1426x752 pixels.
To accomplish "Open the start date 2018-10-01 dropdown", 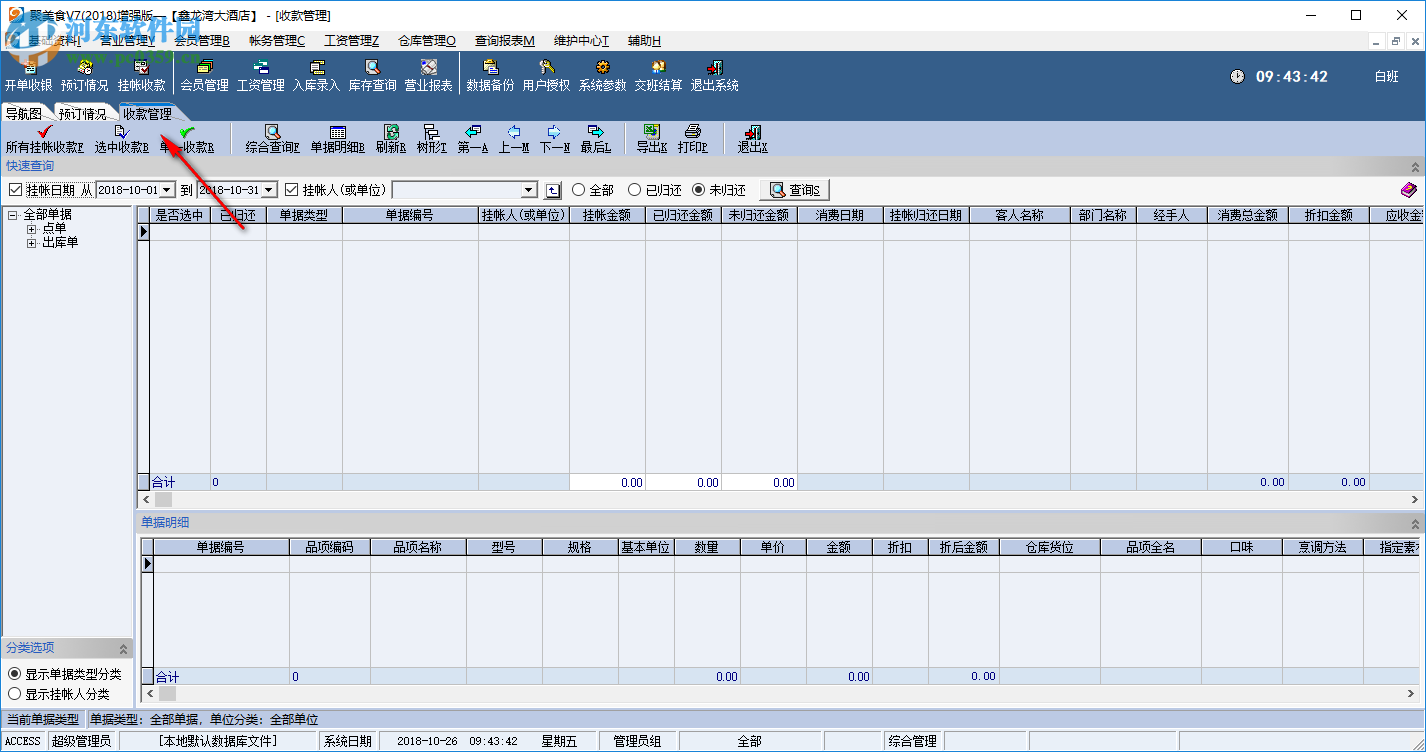I will point(167,190).
